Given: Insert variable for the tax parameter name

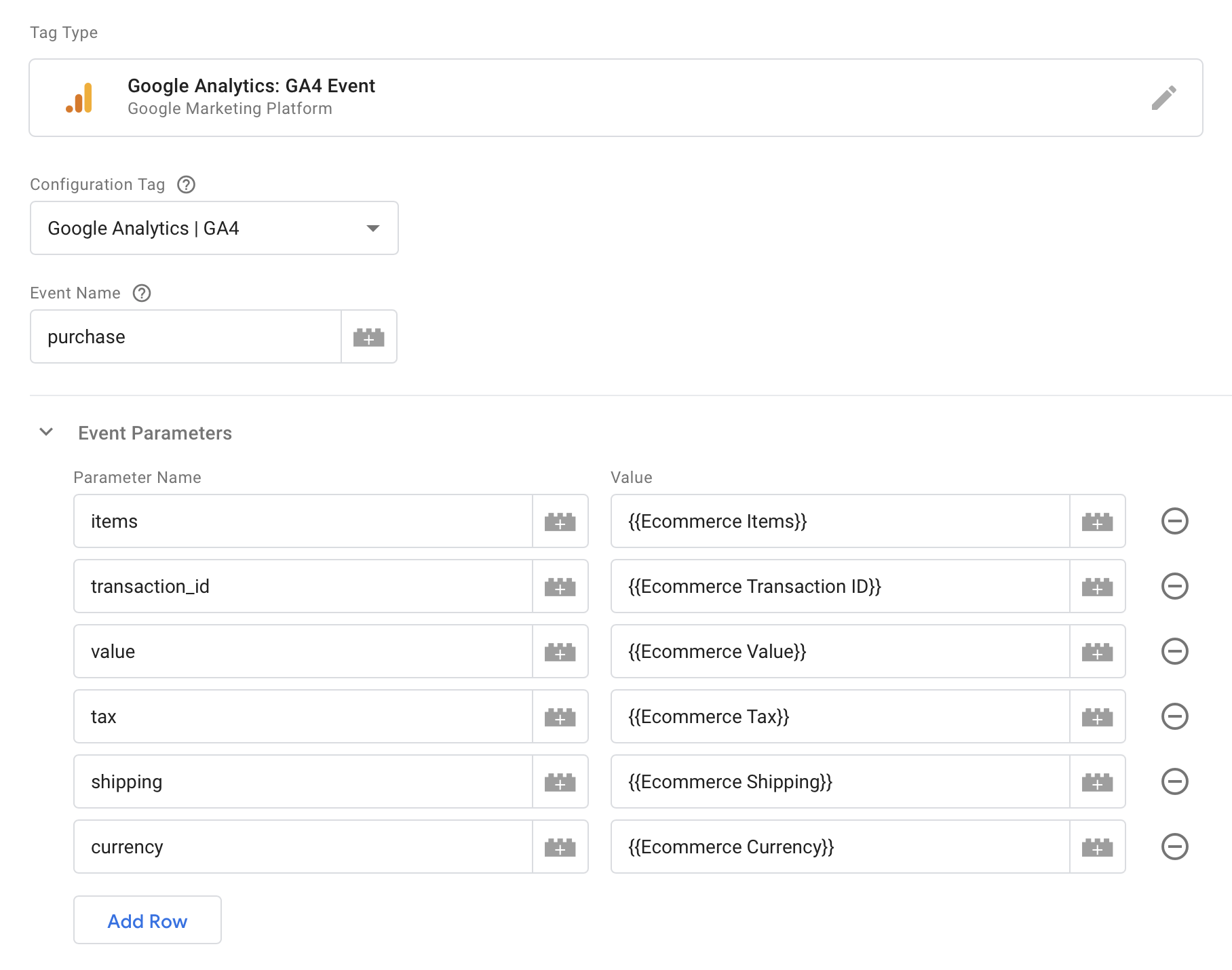Looking at the screenshot, I should [560, 717].
